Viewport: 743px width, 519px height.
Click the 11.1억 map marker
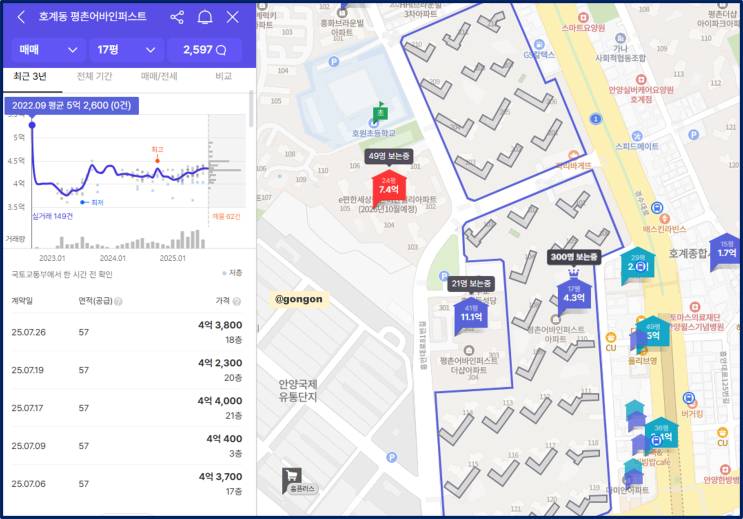click(471, 314)
